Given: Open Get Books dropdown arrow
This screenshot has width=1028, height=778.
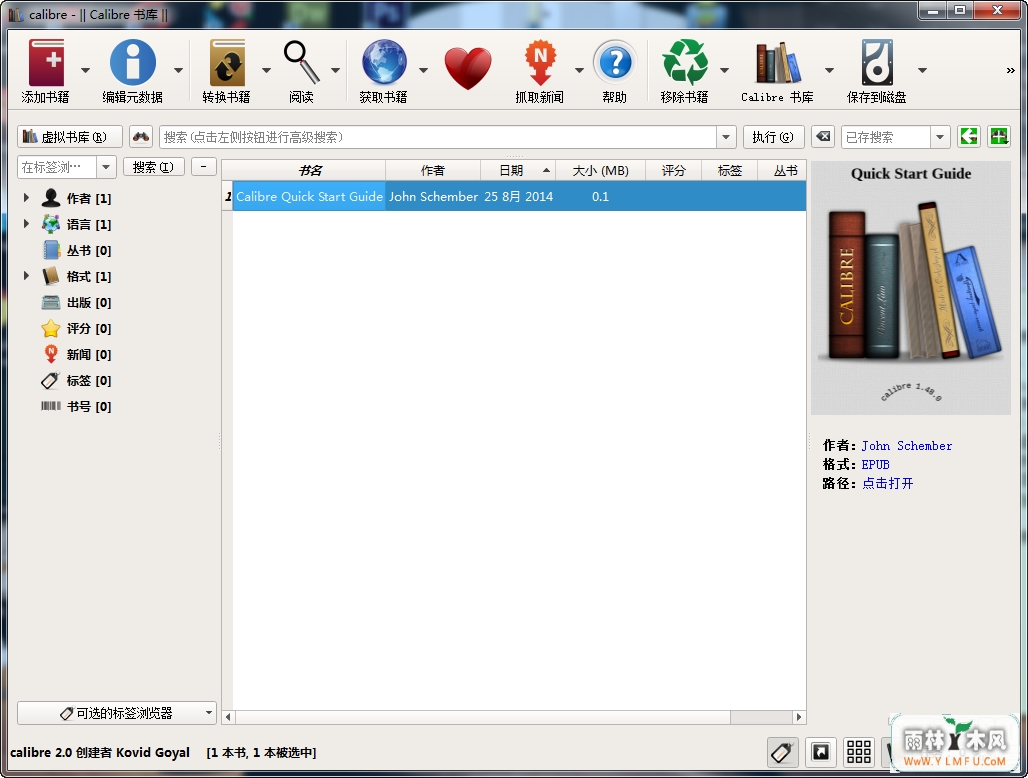Looking at the screenshot, I should click(424, 70).
